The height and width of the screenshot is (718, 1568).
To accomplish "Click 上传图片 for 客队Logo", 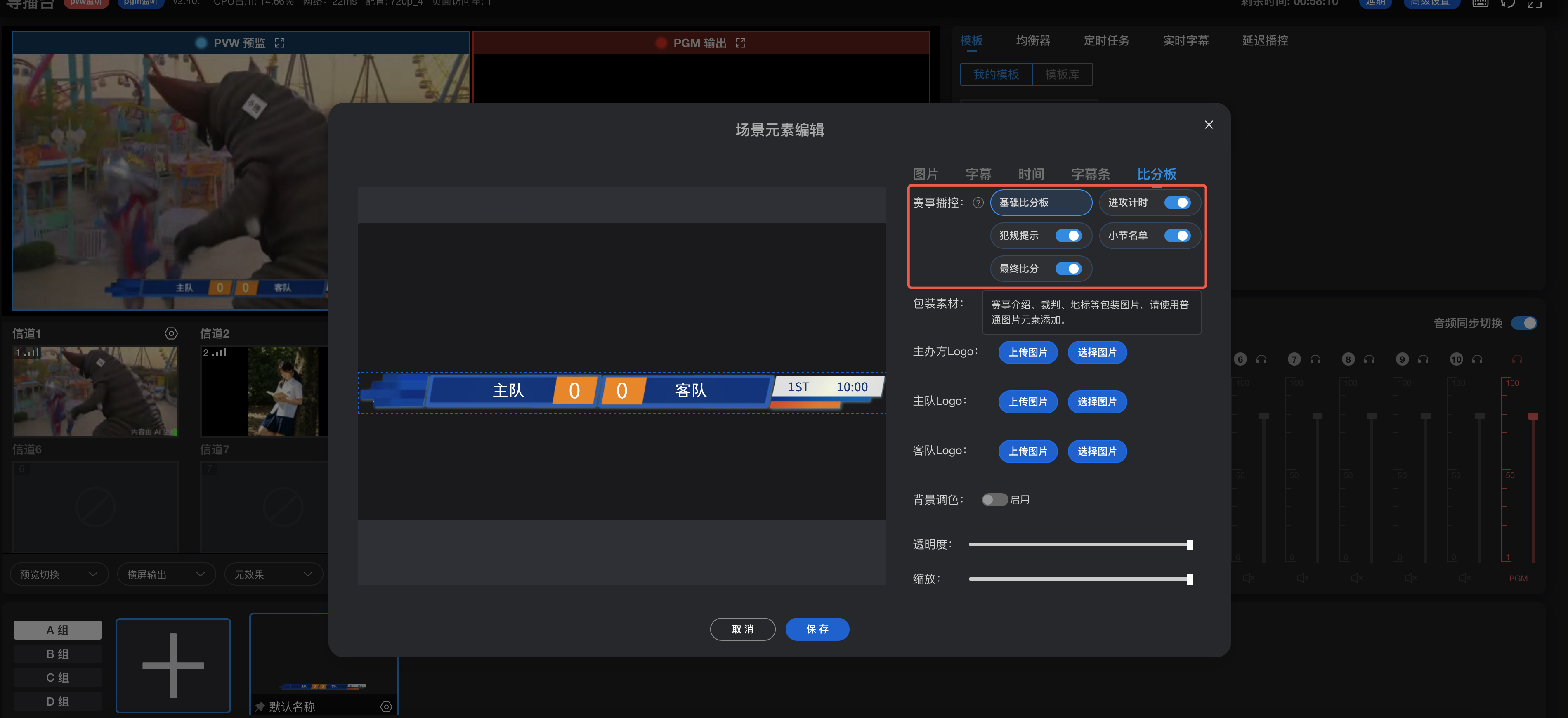I will click(x=1027, y=451).
